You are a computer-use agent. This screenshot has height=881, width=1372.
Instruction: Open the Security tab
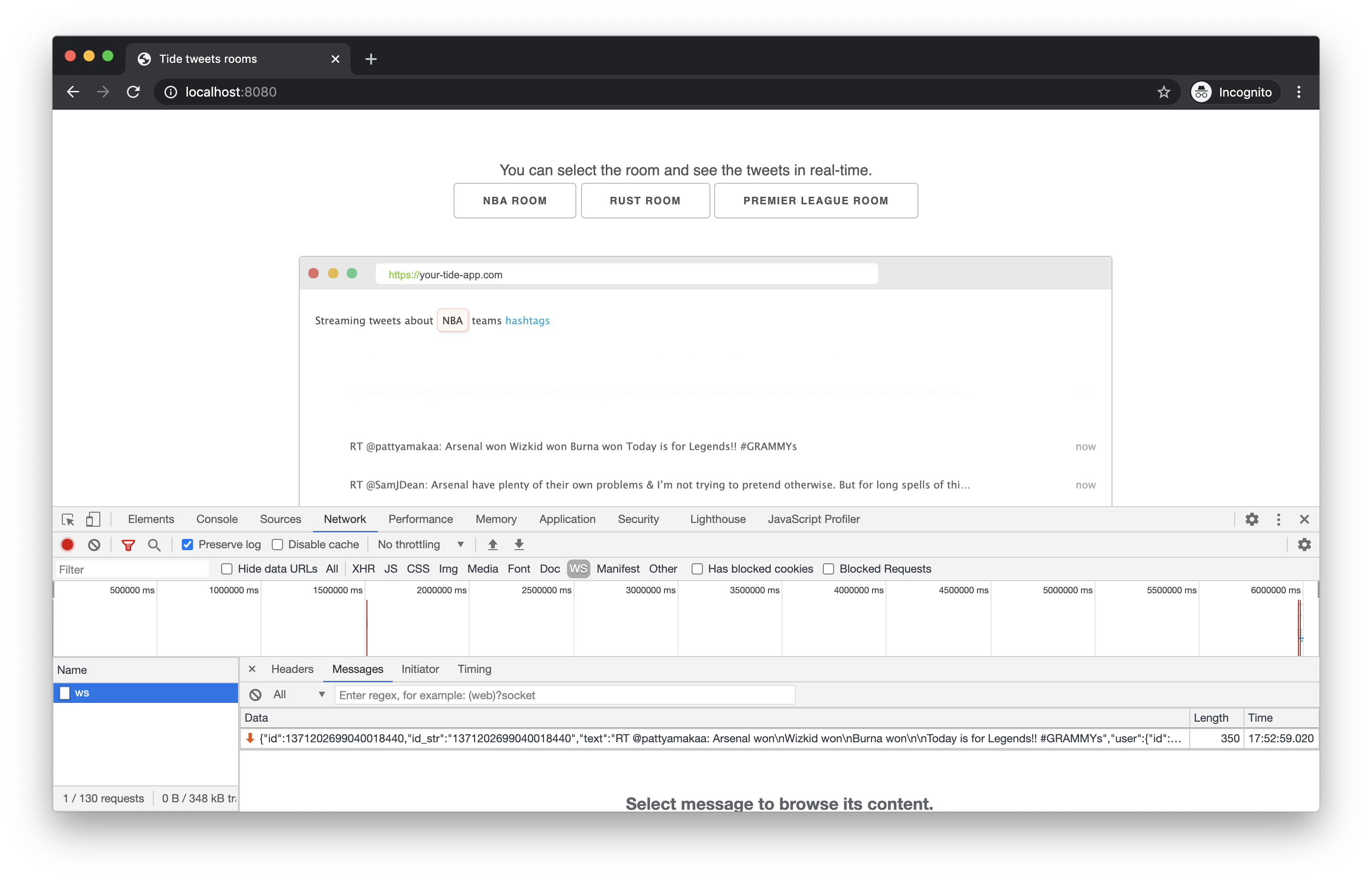pyautogui.click(x=638, y=519)
